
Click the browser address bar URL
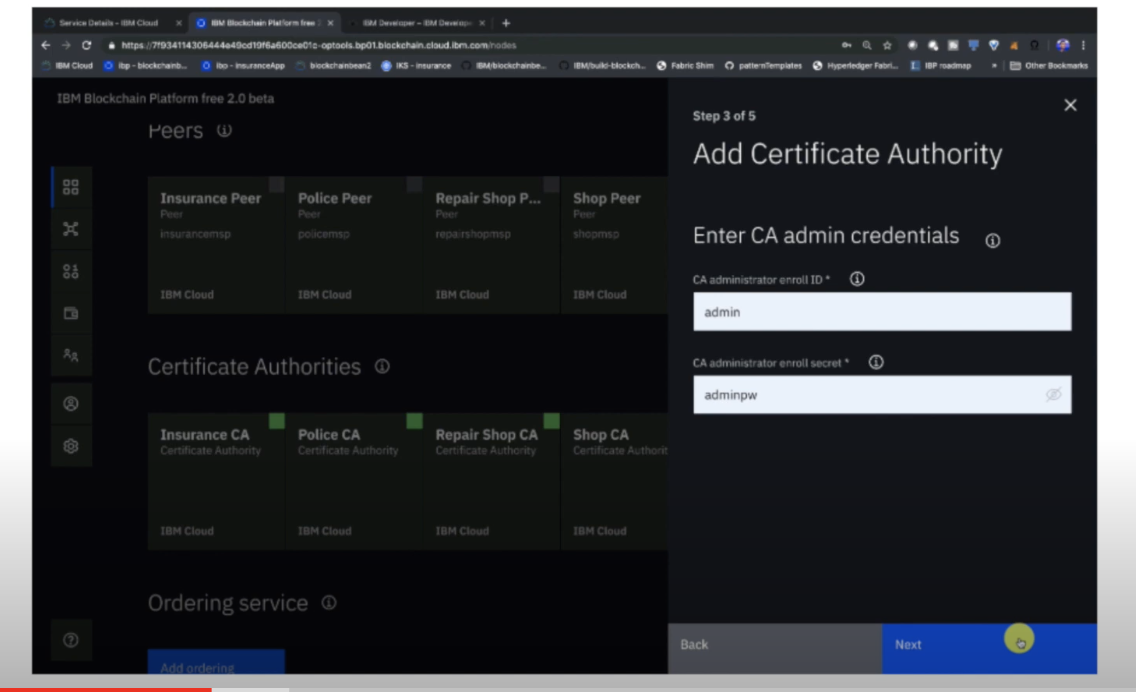[319, 45]
